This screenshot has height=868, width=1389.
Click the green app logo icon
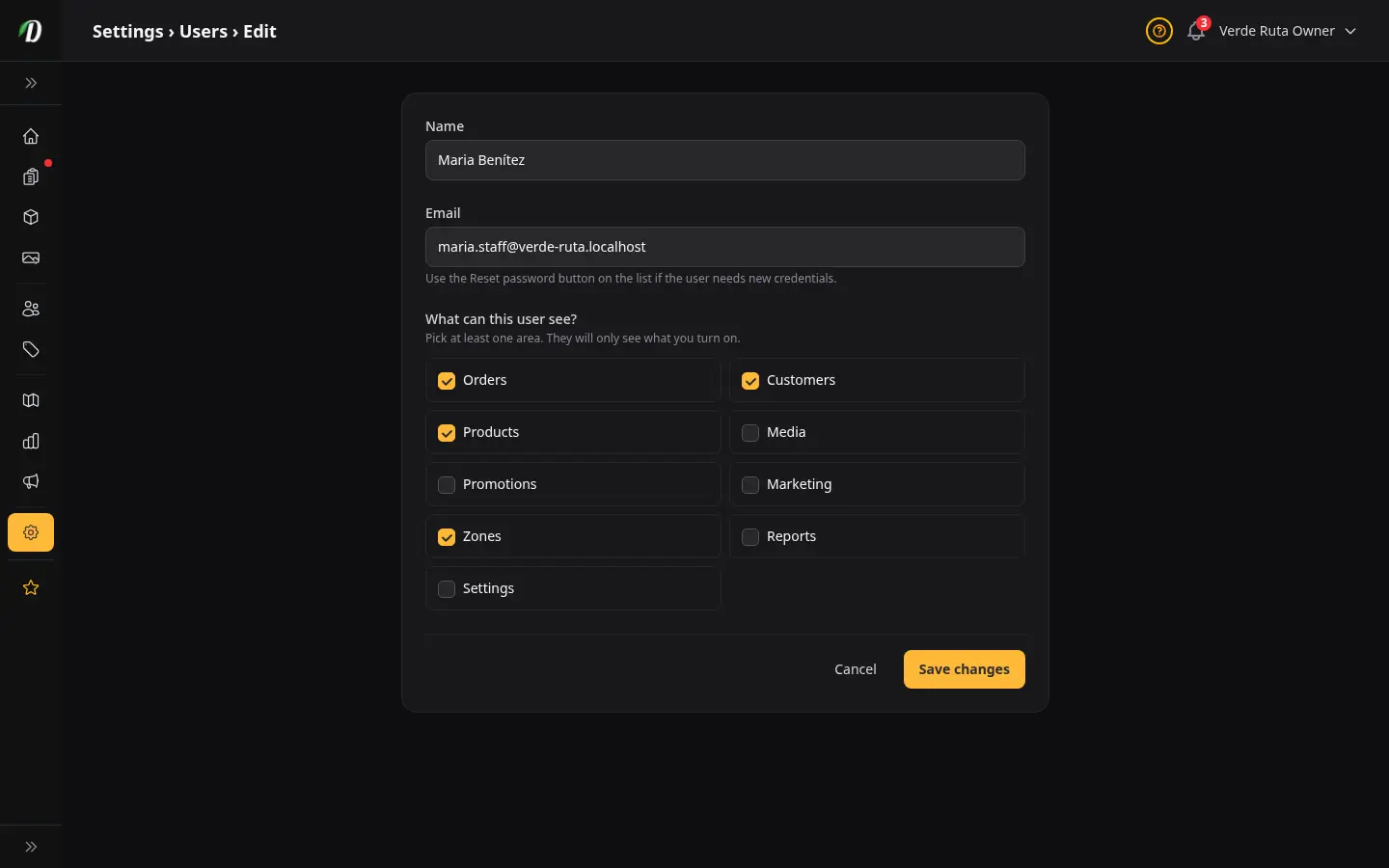tap(31, 31)
